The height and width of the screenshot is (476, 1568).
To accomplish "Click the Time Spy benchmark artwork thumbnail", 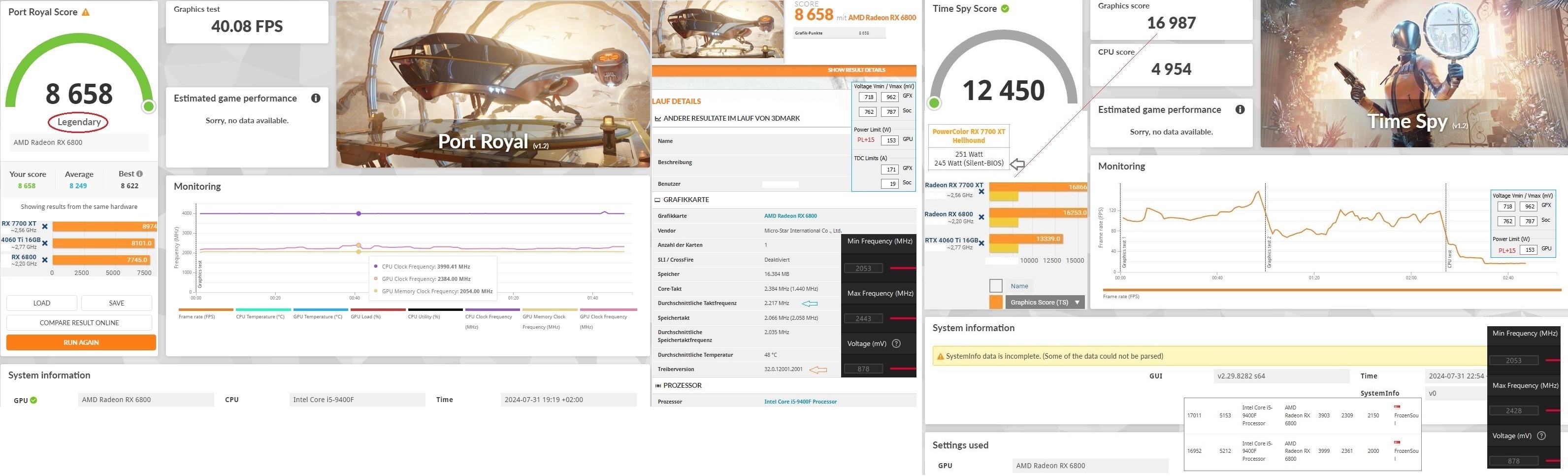I will coord(1414,73).
